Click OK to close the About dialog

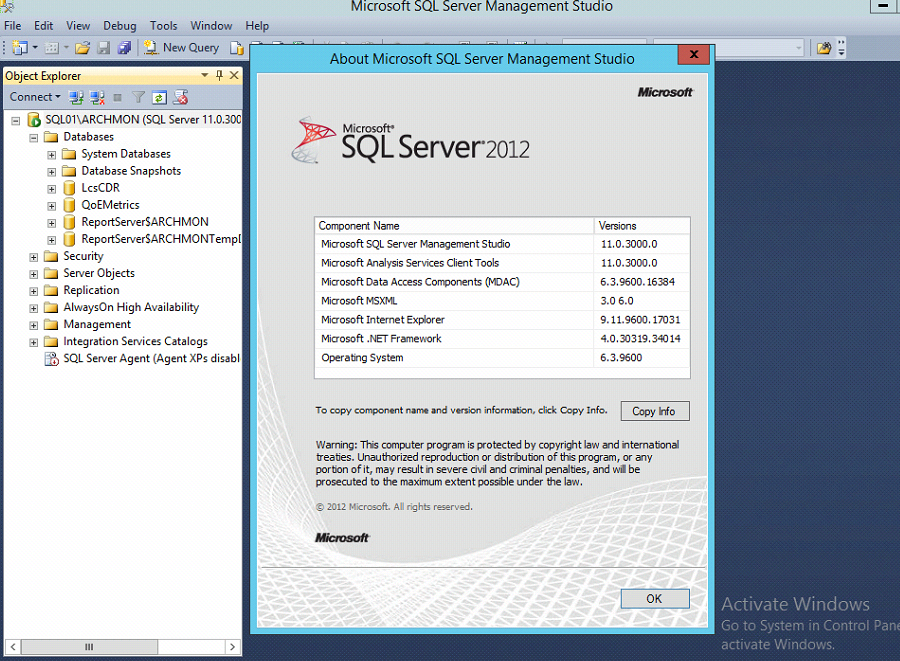(654, 598)
